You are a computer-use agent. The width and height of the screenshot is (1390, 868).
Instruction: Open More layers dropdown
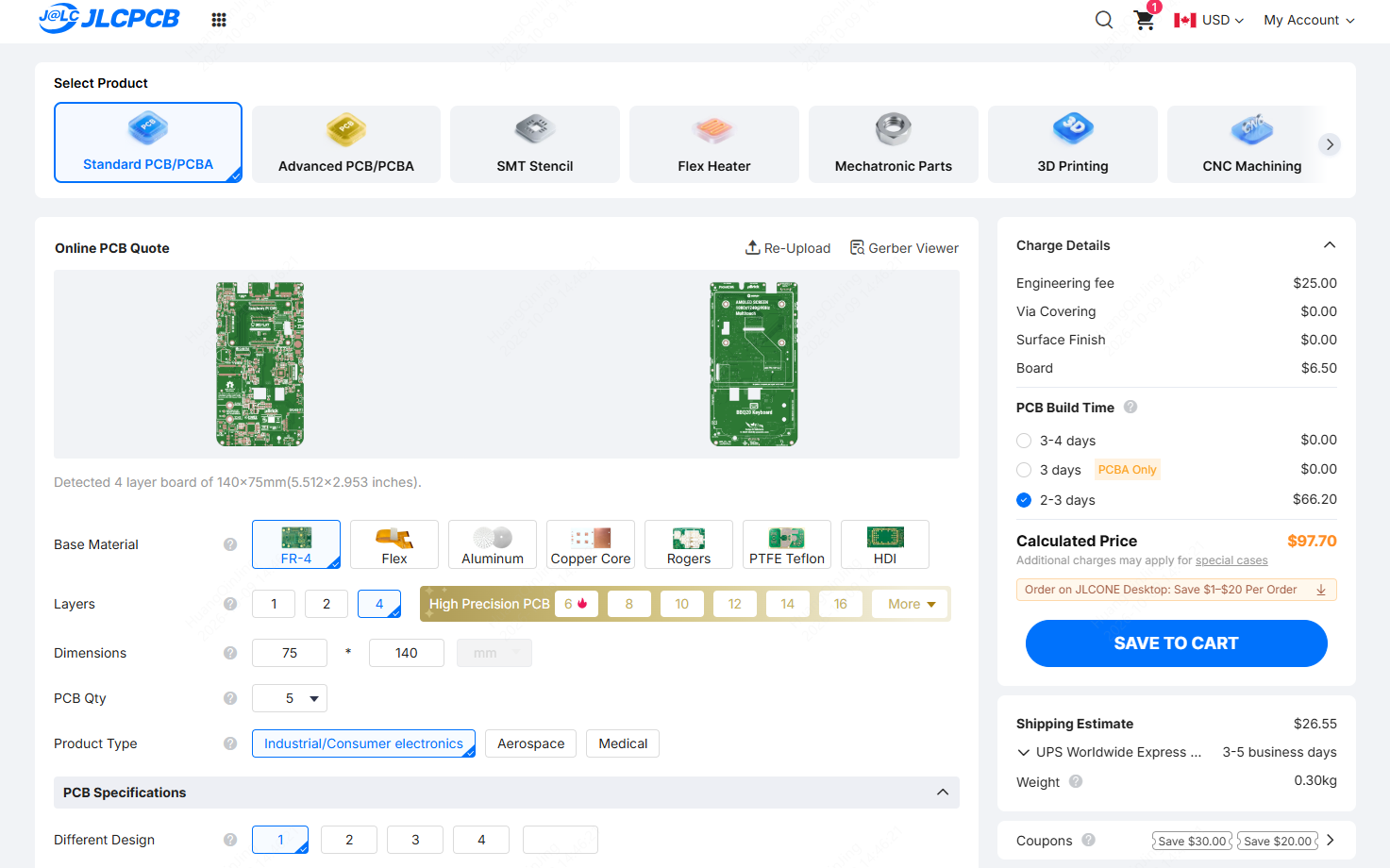point(912,604)
